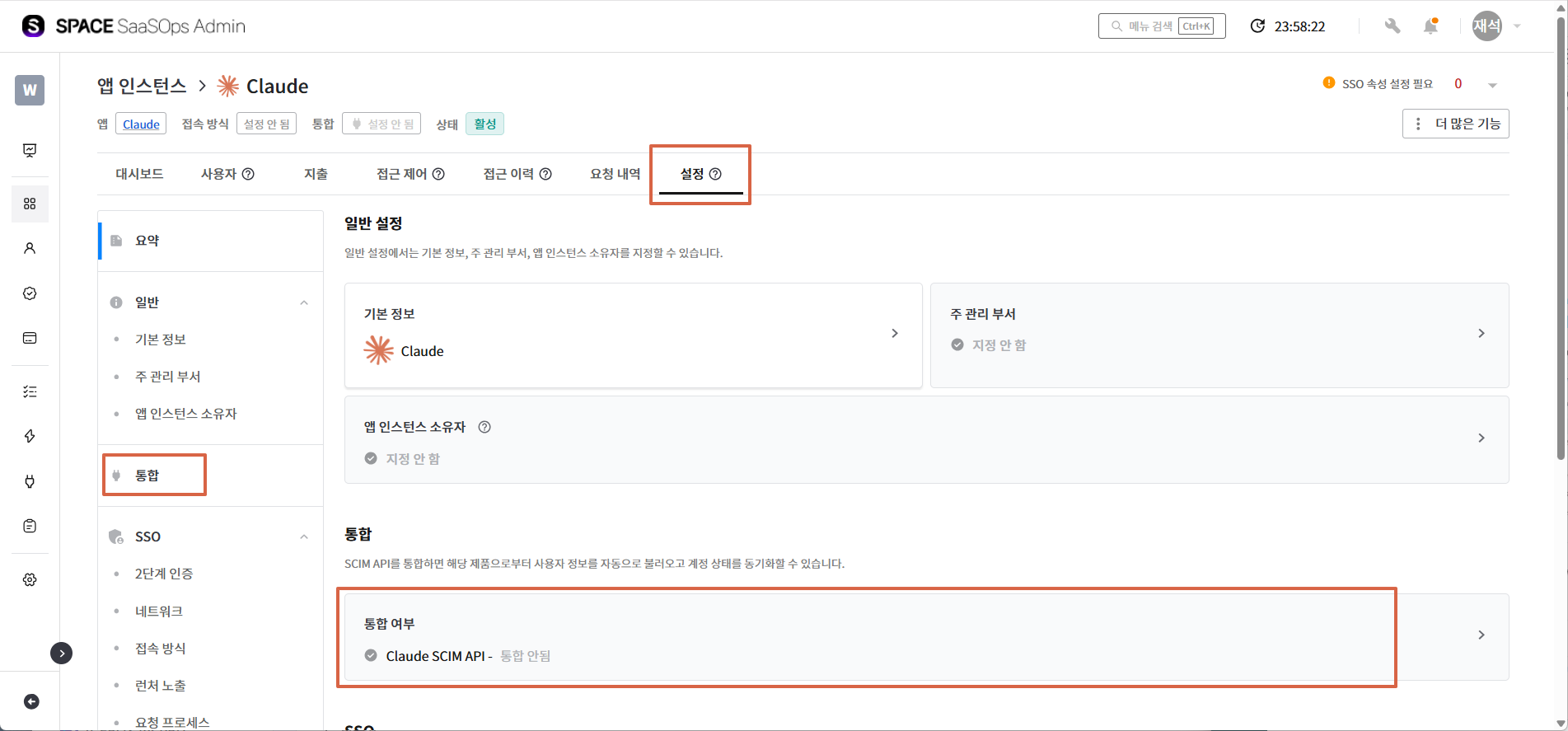This screenshot has height=731, width=1568.
Task: Click the 더 많은 기능 button
Action: pos(1455,124)
